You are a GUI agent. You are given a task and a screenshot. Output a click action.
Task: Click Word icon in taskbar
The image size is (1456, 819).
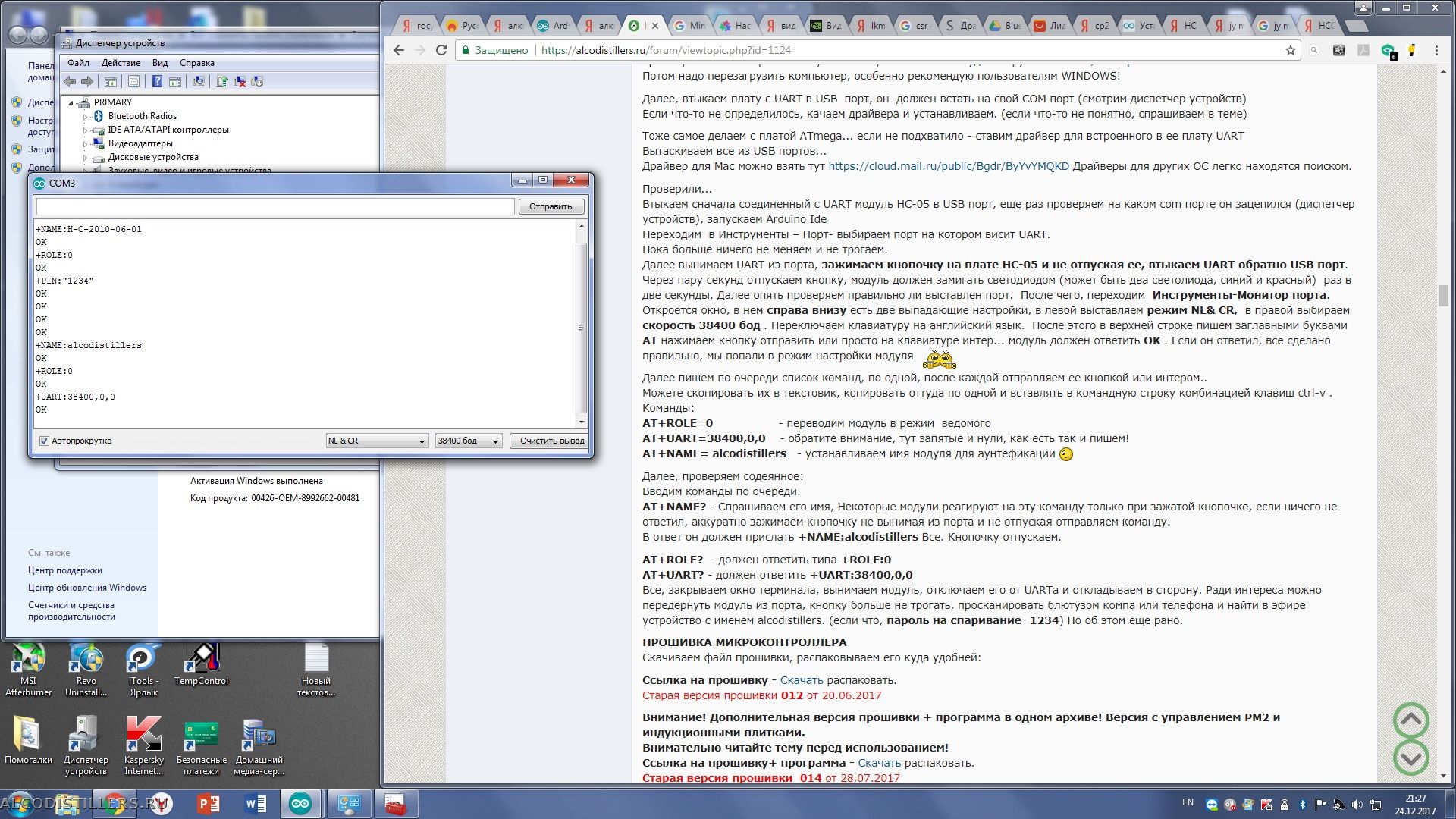click(x=256, y=804)
